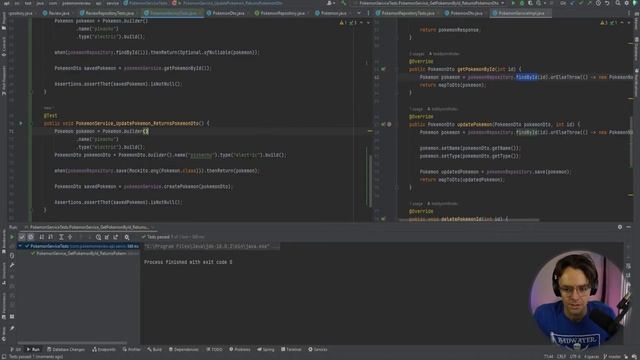
Task: Open Database Changes tool window
Action: [x=66, y=349]
